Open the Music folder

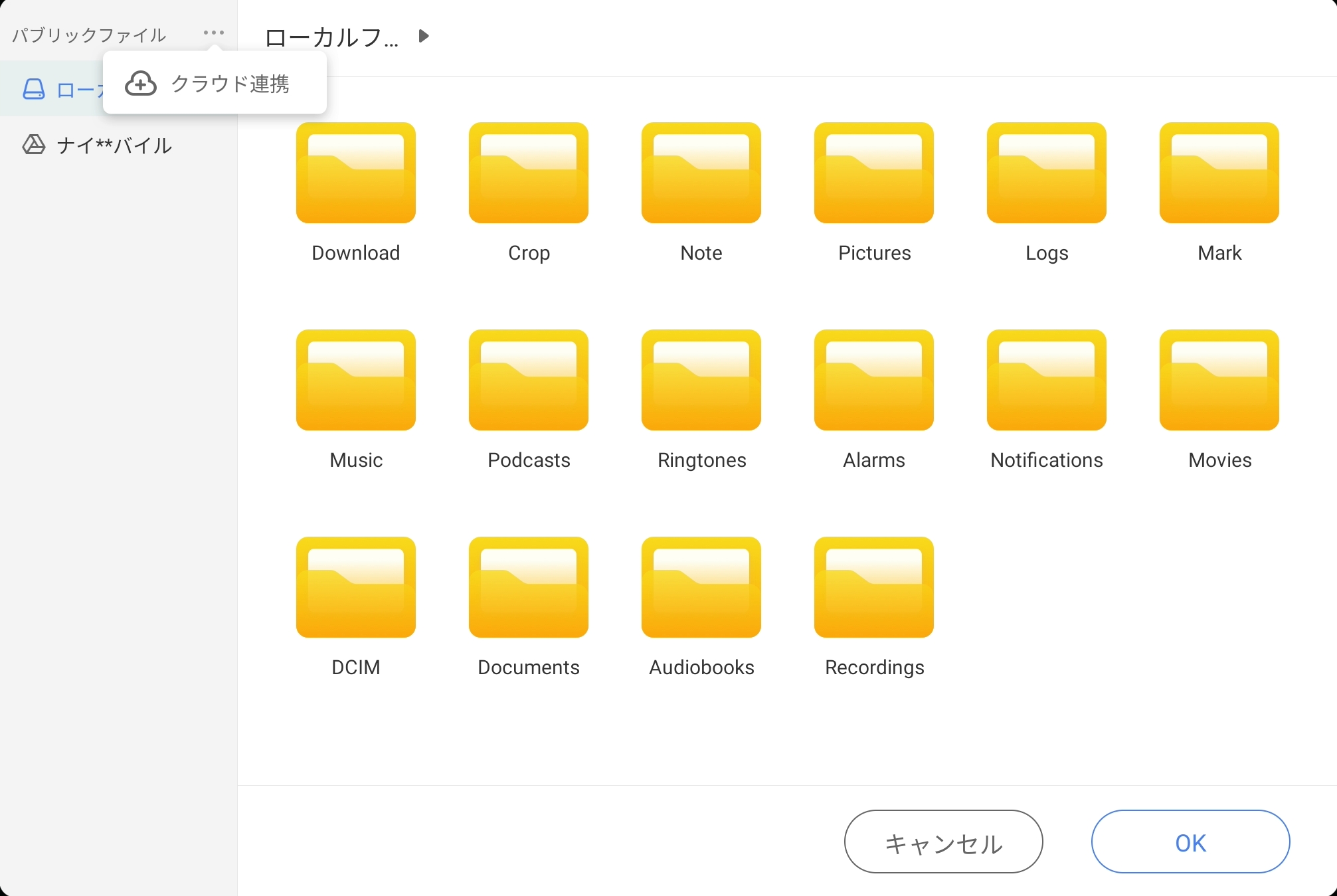(356, 381)
